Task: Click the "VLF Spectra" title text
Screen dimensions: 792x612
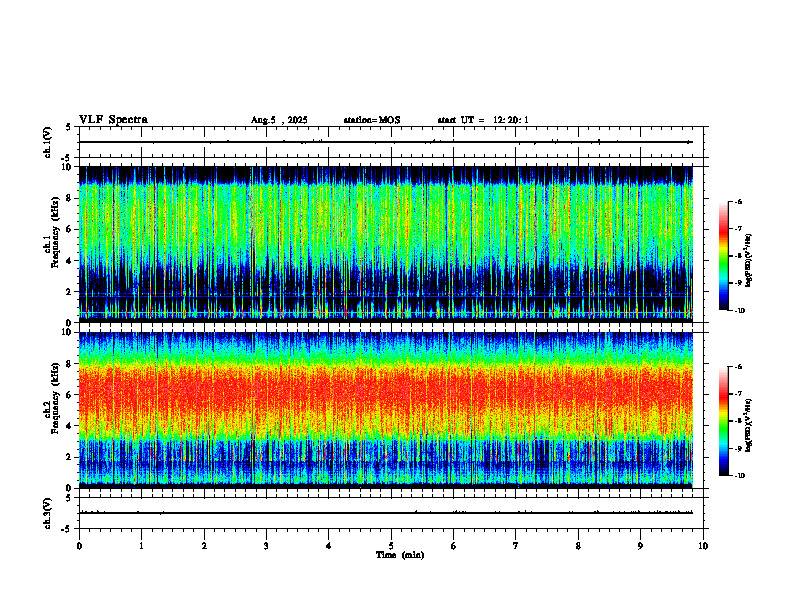Action: [113, 120]
